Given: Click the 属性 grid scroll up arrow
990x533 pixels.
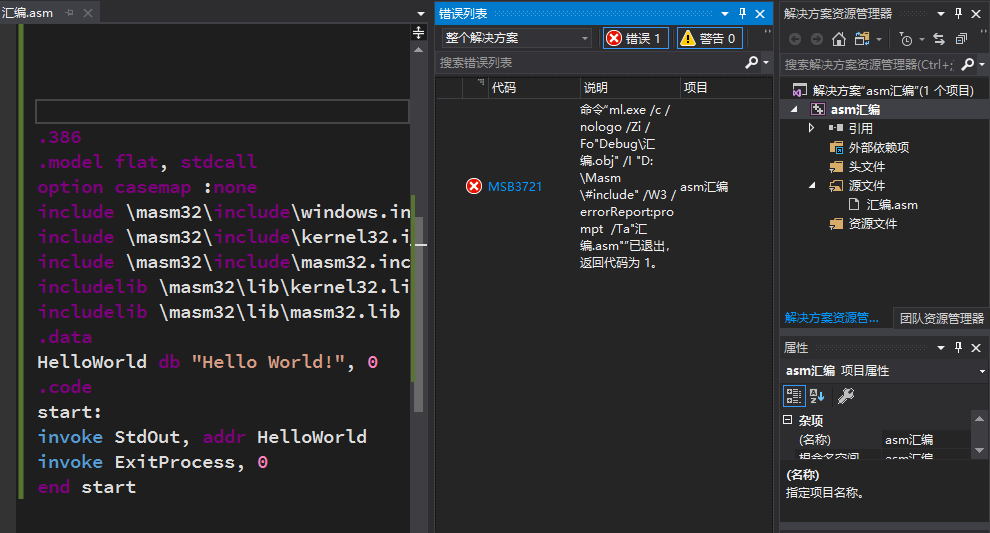Looking at the screenshot, I should 979,419.
